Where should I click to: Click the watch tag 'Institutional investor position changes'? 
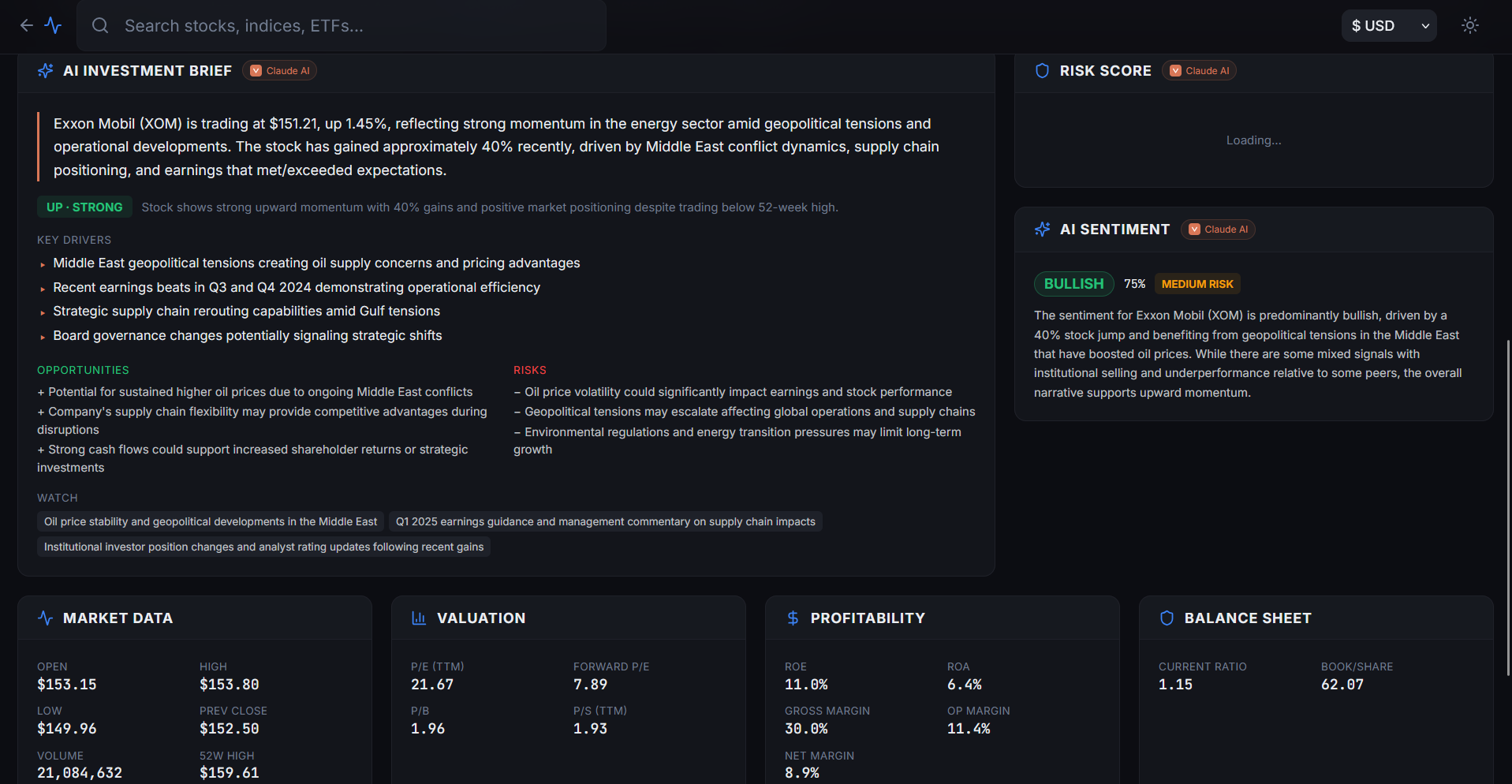tap(263, 547)
